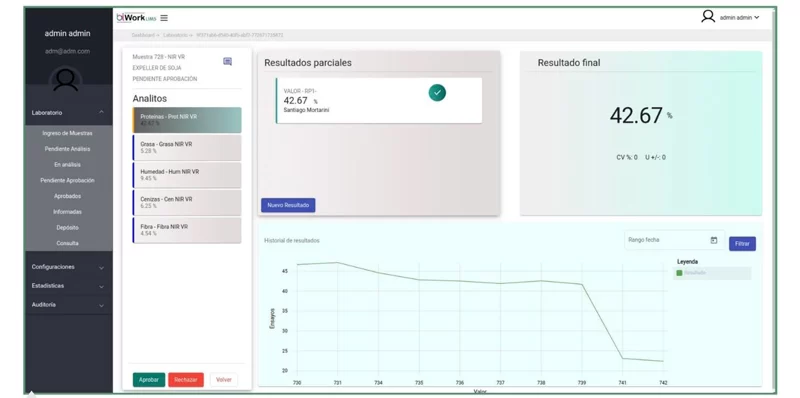
Task: Open Ingreso de Muestras in sidebar
Action: pos(67,133)
